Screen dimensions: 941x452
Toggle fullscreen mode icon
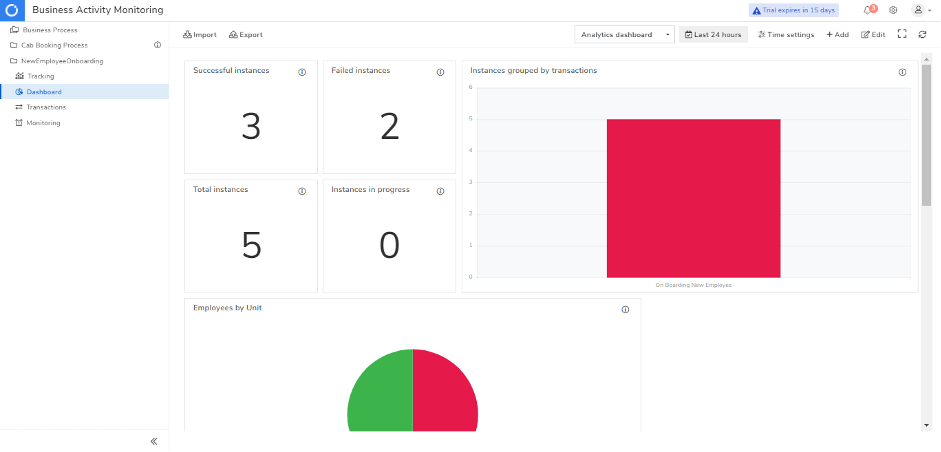coord(901,34)
